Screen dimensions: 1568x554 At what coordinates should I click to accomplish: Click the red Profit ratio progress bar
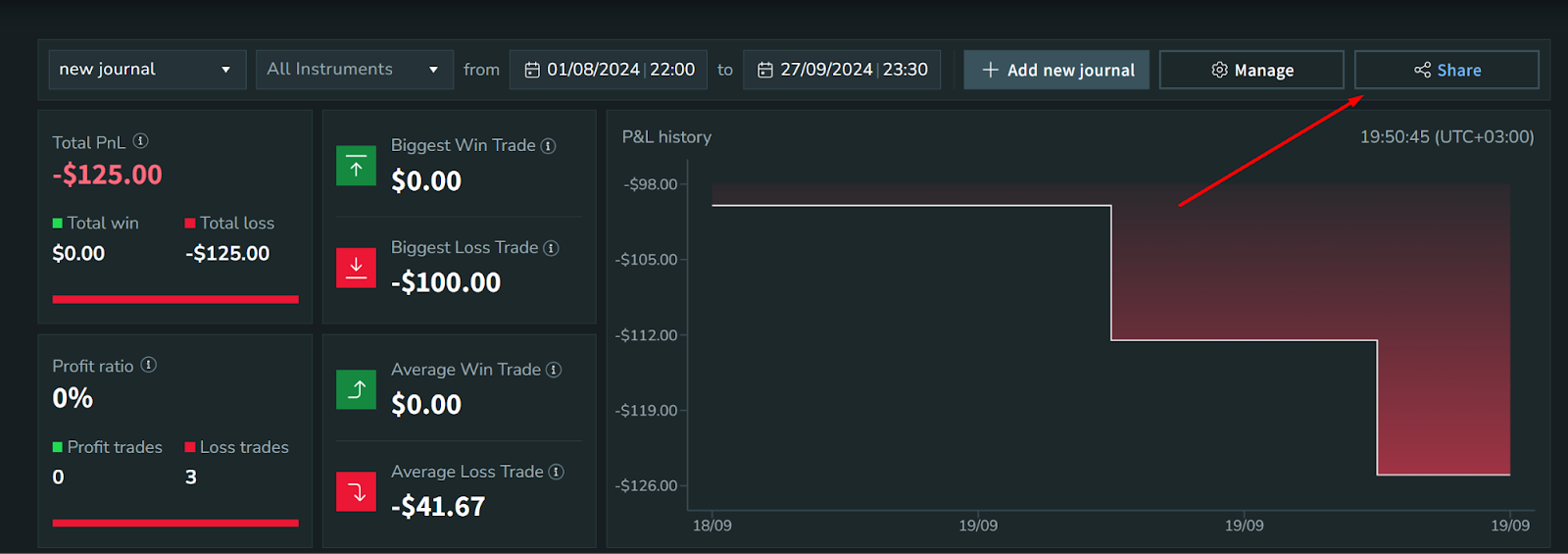tap(175, 523)
